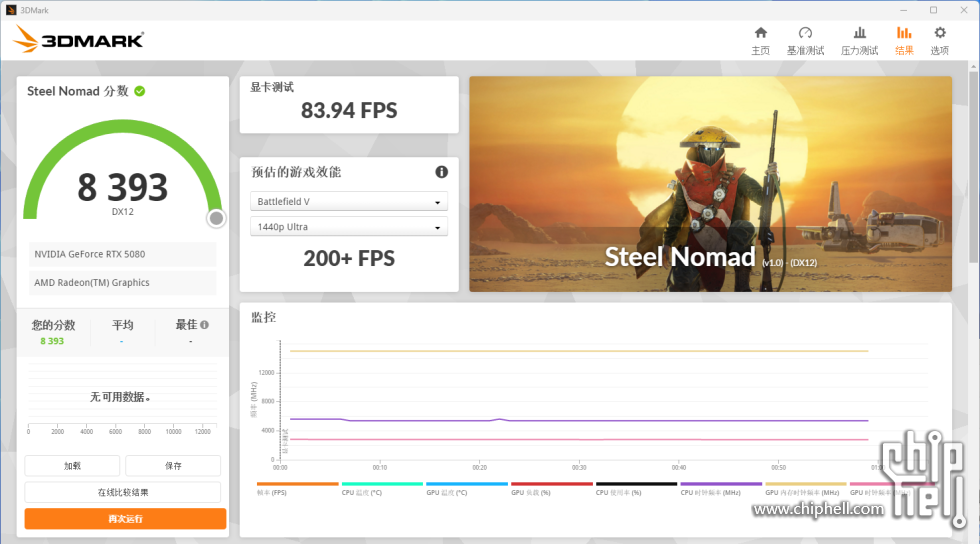Click the gray gauge end knob
This screenshot has height=544, width=980.
coord(216,218)
